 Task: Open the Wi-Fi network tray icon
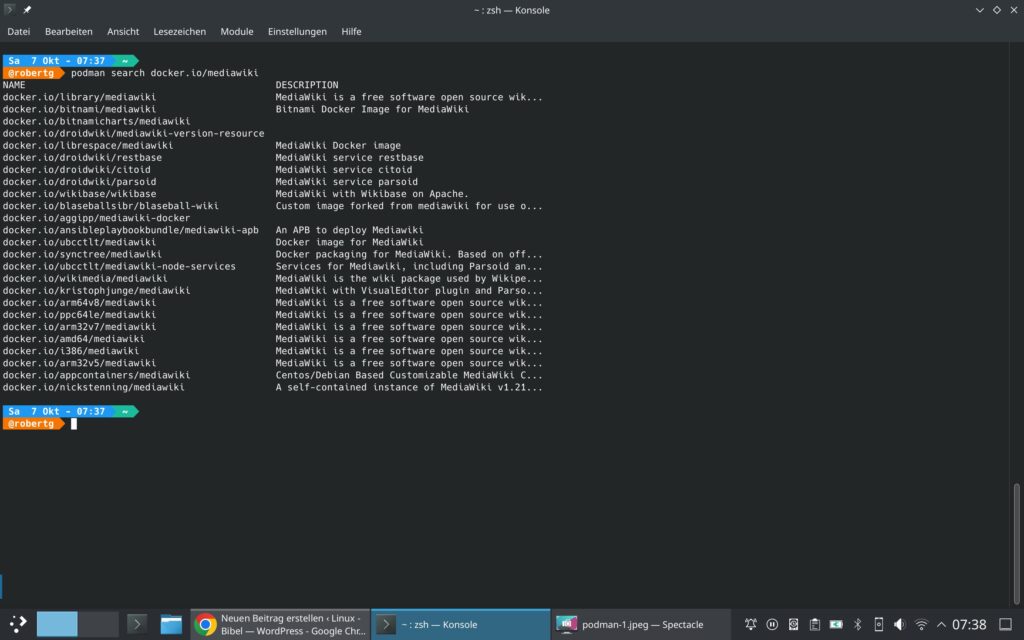[x=921, y=624]
